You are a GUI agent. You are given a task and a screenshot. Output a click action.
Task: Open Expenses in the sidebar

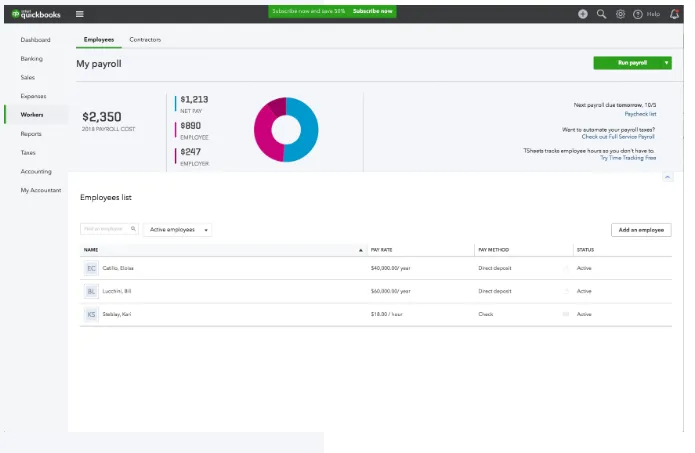tap(33, 96)
